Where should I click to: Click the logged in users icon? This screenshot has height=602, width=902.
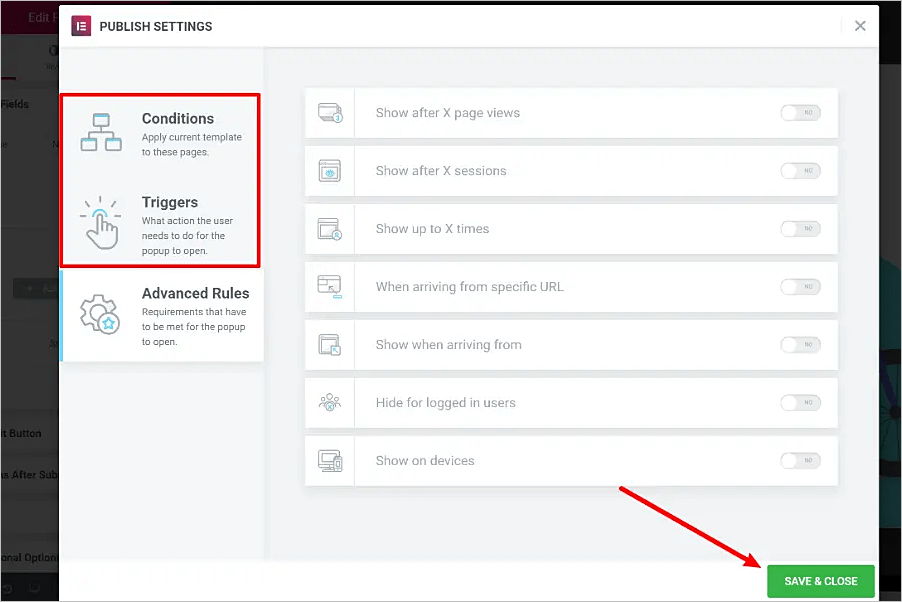[330, 403]
